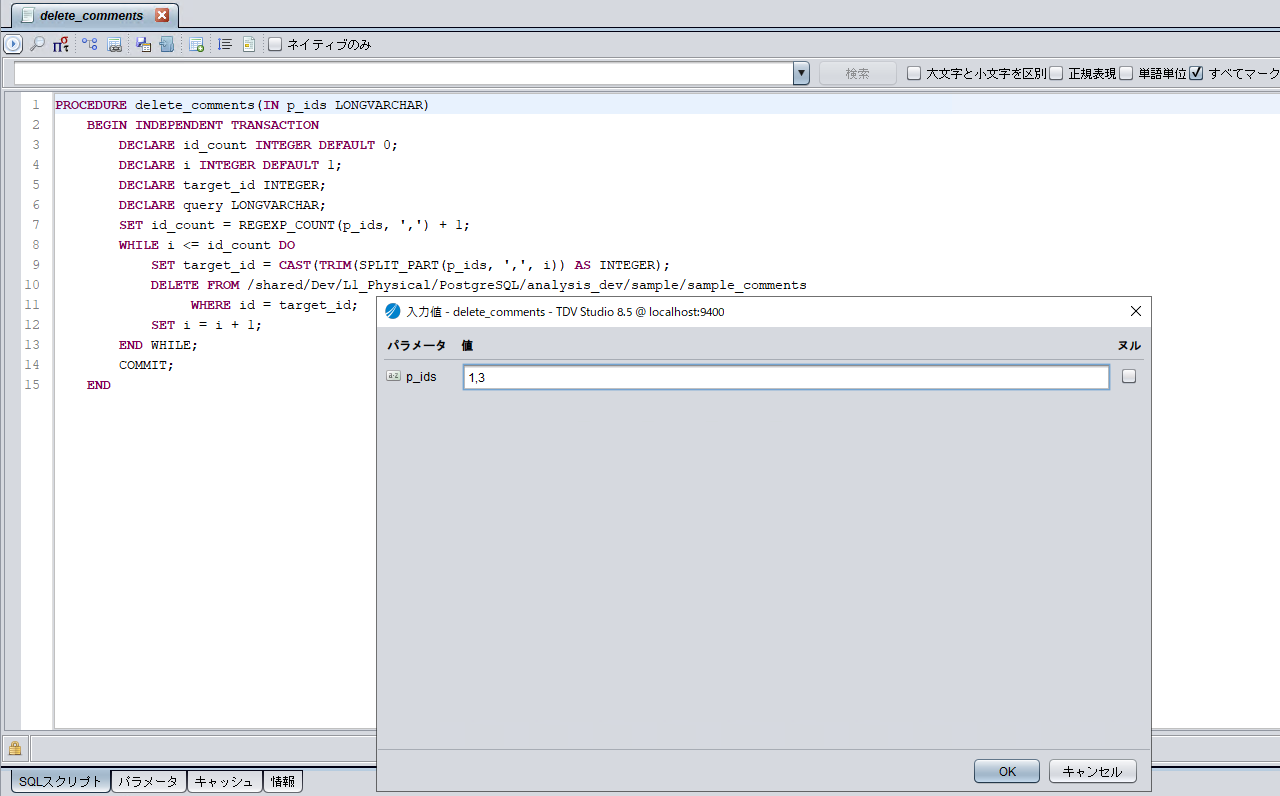Click the save-as floppy disk icon
Viewport: 1280px width, 796px height.
pyautogui.click(x=143, y=44)
